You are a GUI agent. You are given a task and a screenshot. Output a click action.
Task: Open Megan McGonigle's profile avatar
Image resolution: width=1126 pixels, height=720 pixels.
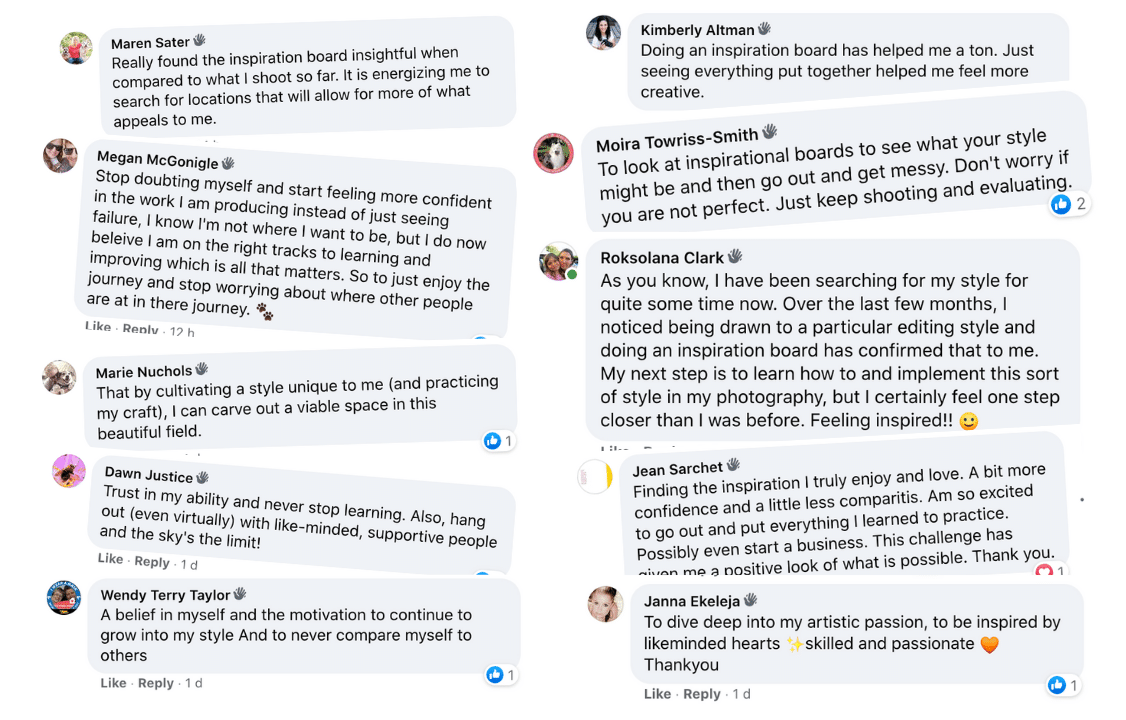[x=60, y=155]
